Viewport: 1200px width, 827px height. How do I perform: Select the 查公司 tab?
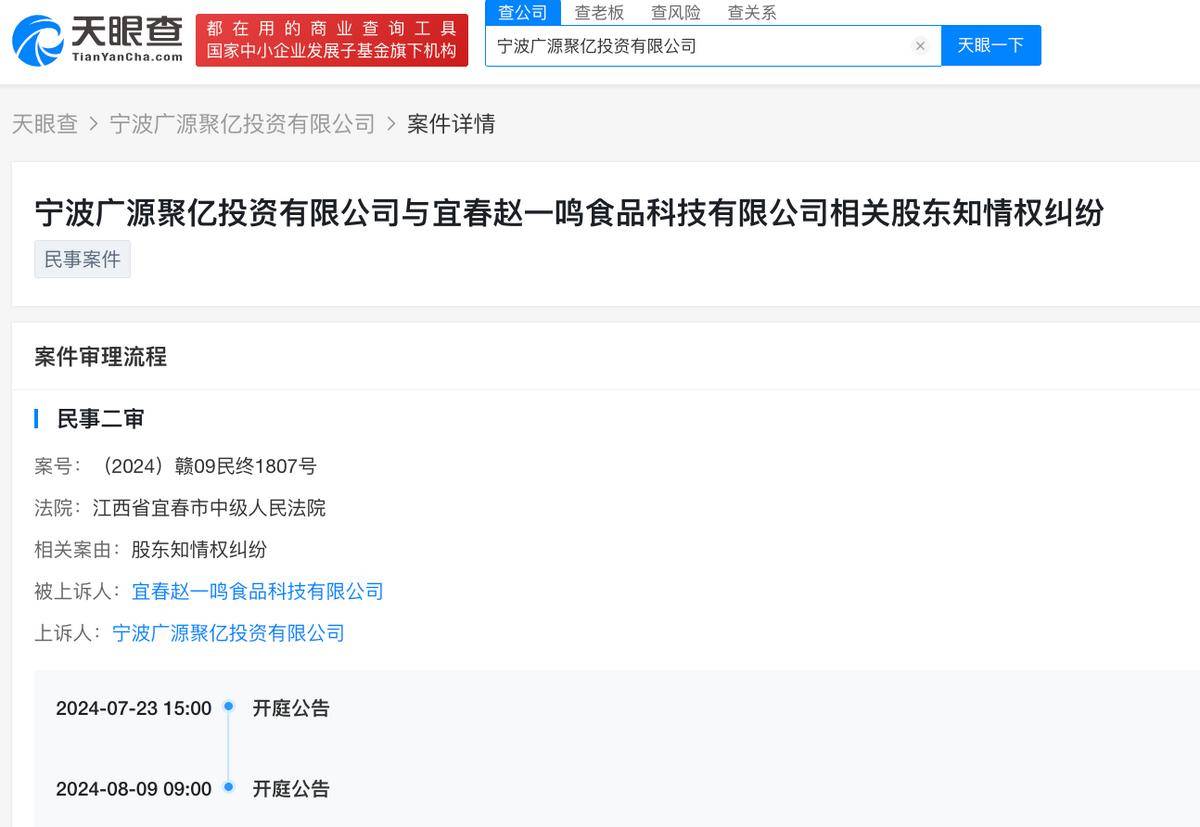[x=523, y=12]
